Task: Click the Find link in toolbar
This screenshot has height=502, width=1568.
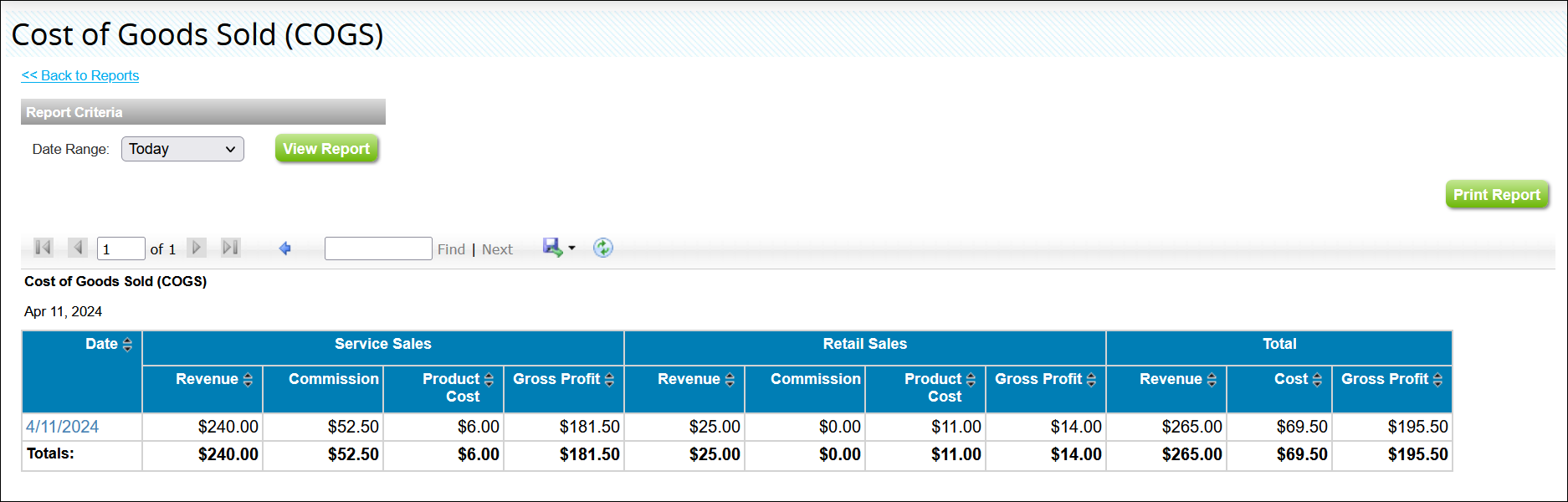Action: tap(451, 249)
